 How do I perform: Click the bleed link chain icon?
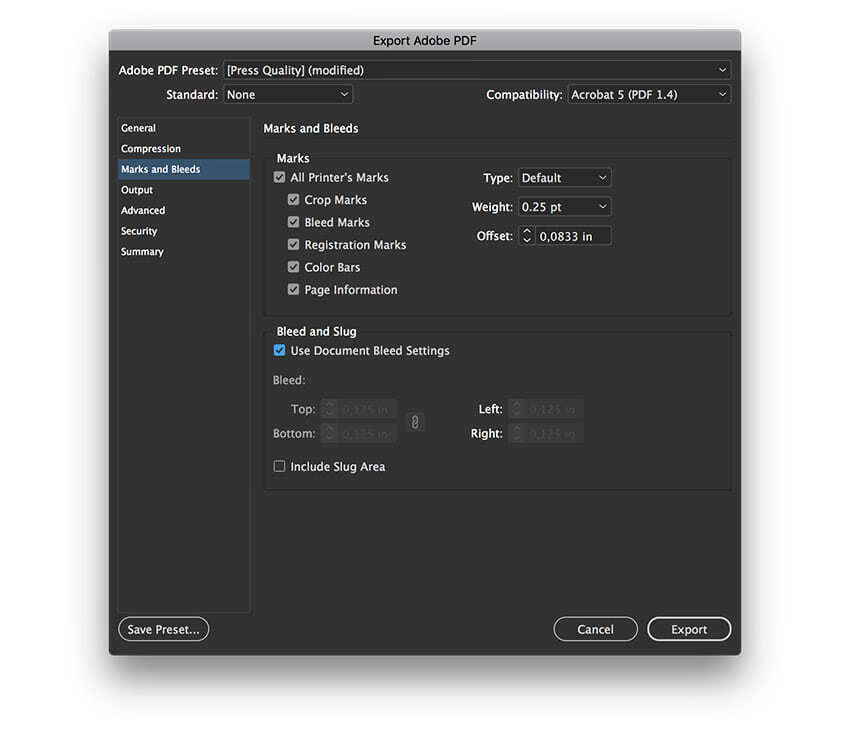click(415, 422)
